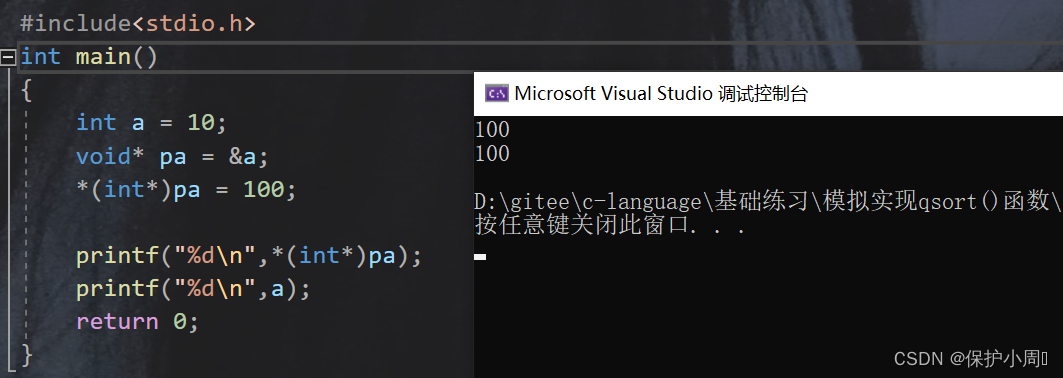
Task: Click the first 100 output line
Action: pos(492,129)
